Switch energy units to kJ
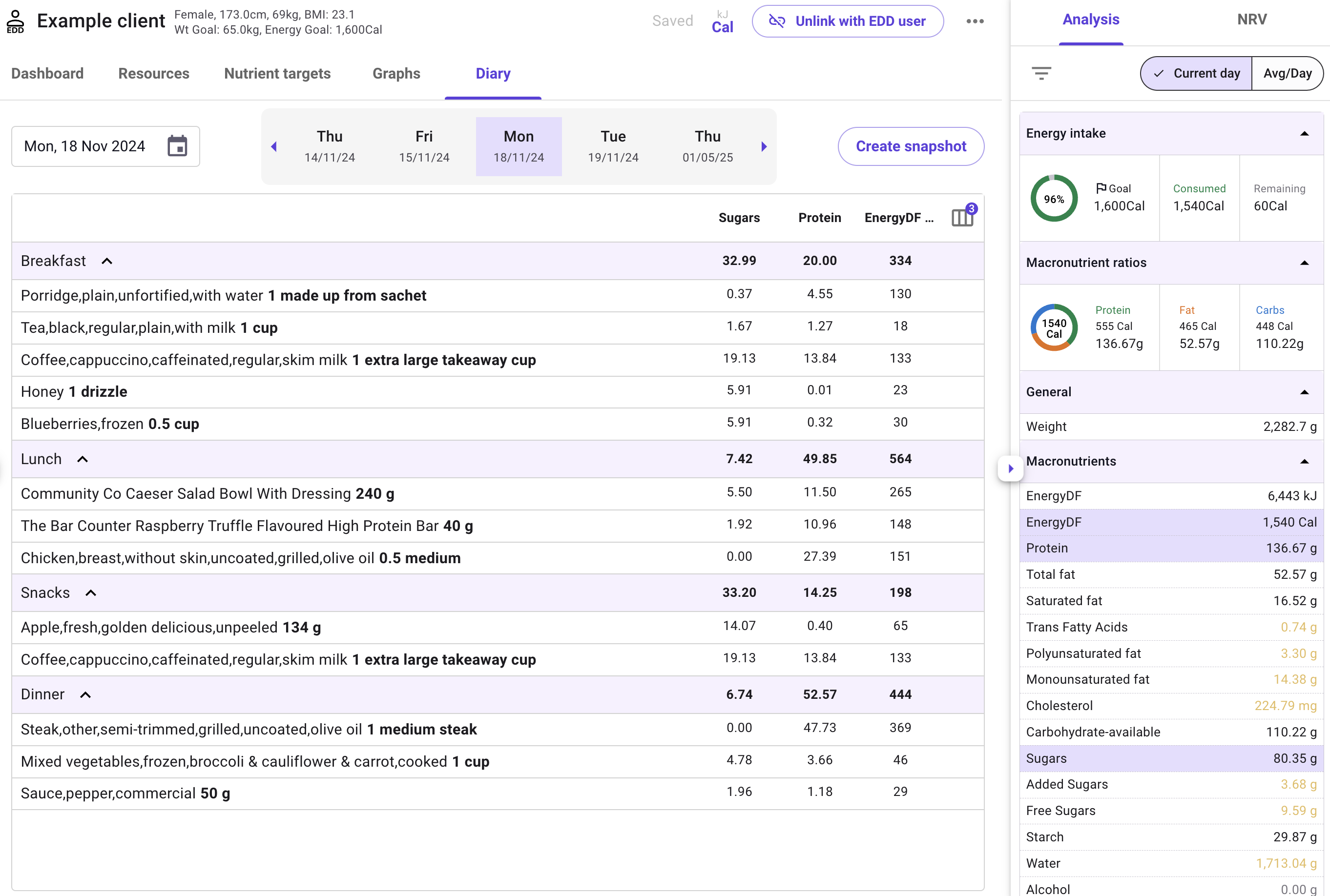The width and height of the screenshot is (1330, 896). (x=723, y=14)
